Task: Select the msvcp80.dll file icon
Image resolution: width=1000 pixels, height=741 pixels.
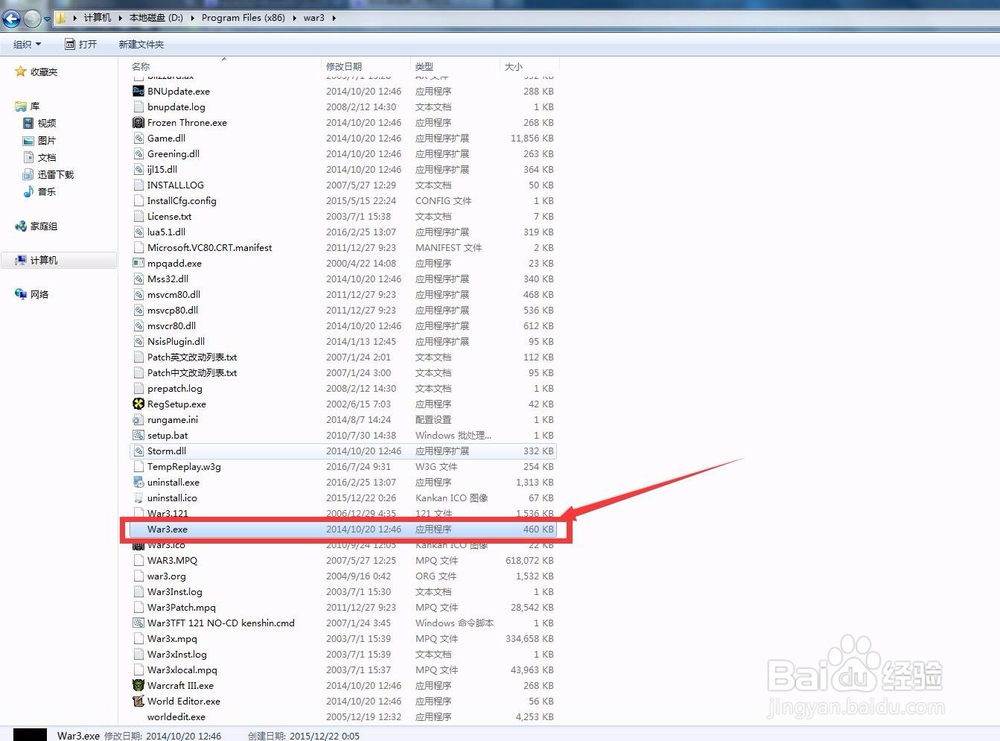Action: tap(138, 310)
